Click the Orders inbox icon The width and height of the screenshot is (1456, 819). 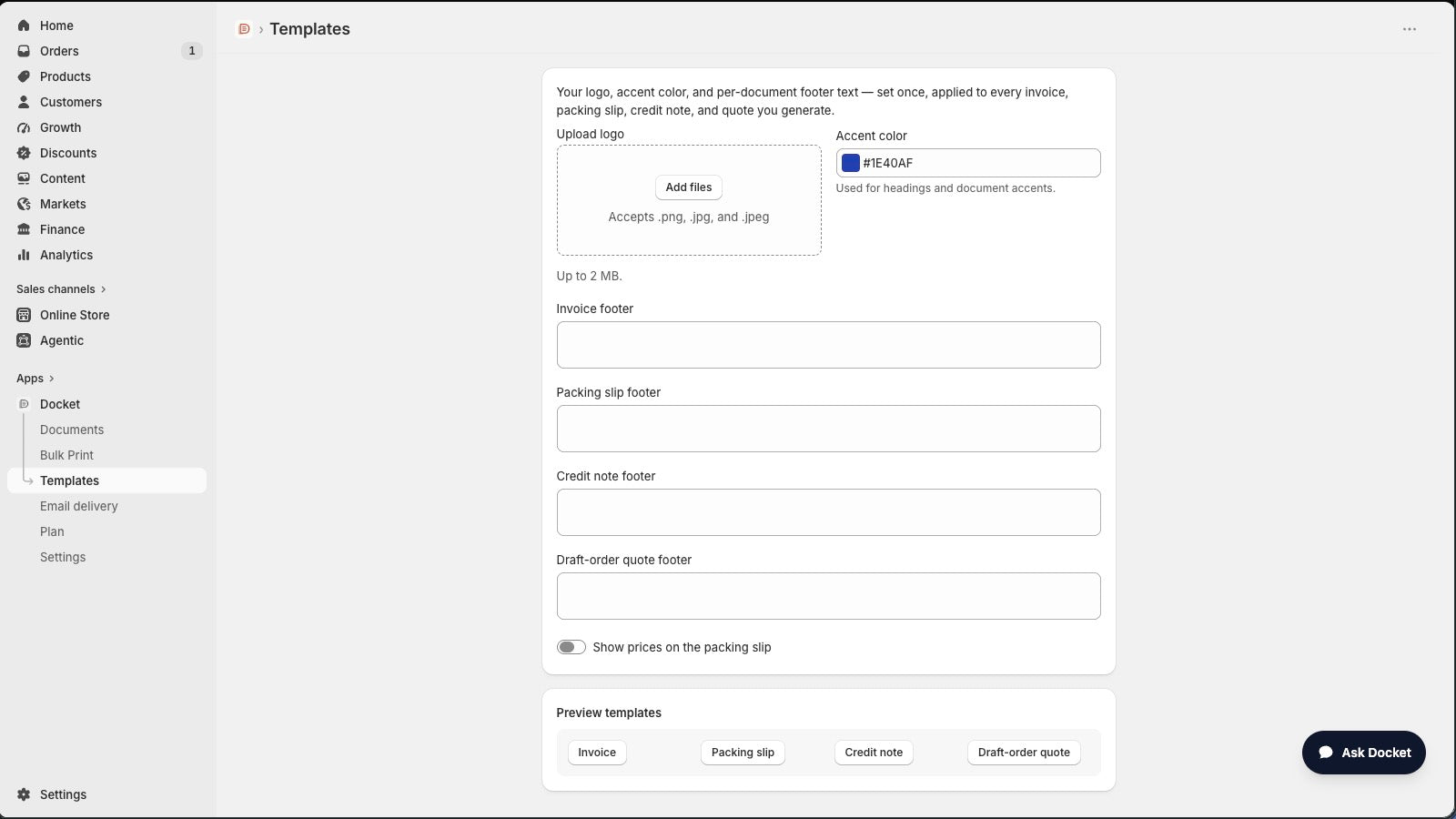(24, 51)
